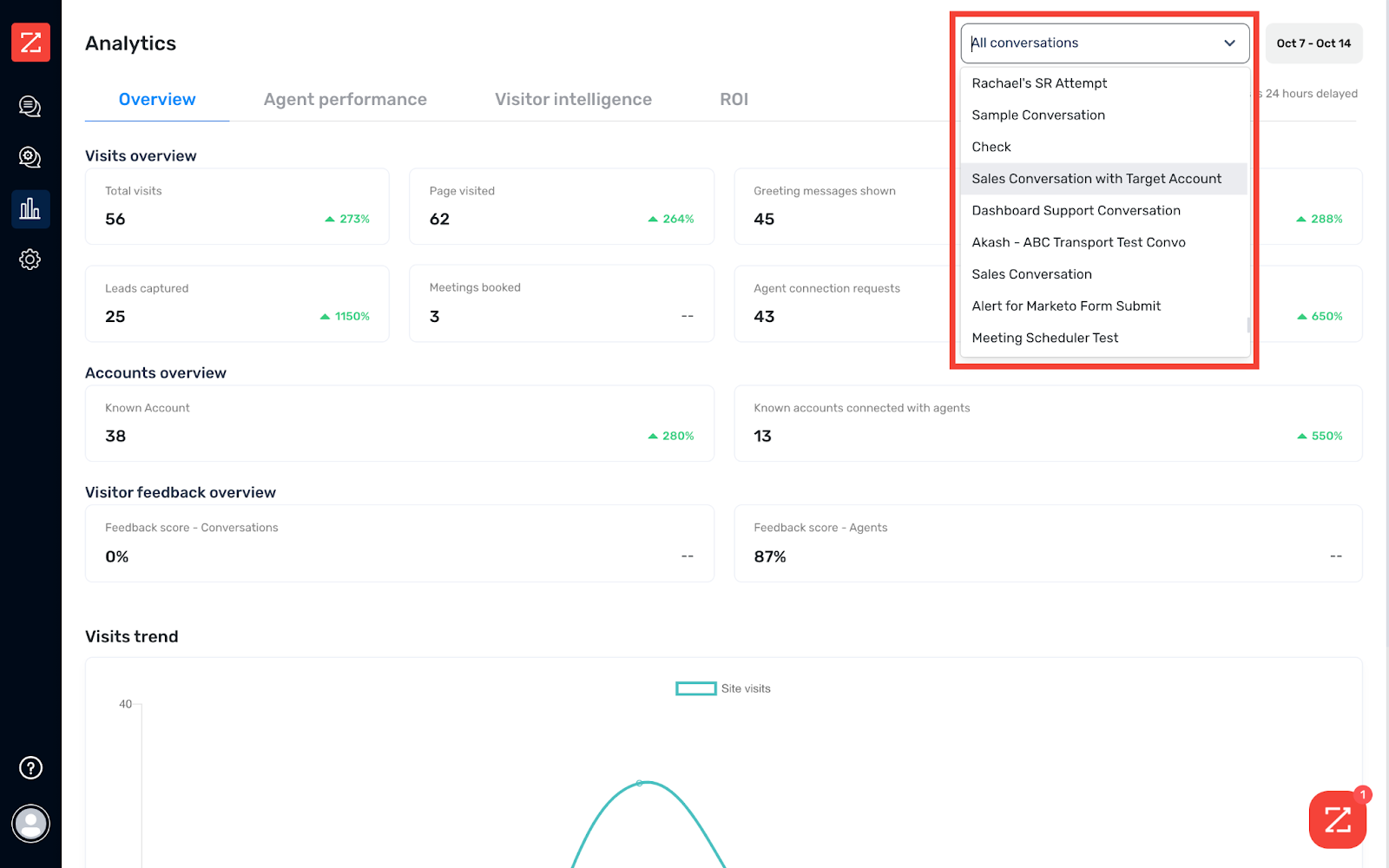Click the 1150% increase on Leads captured
Image resolution: width=1389 pixels, height=868 pixels.
[345, 317]
